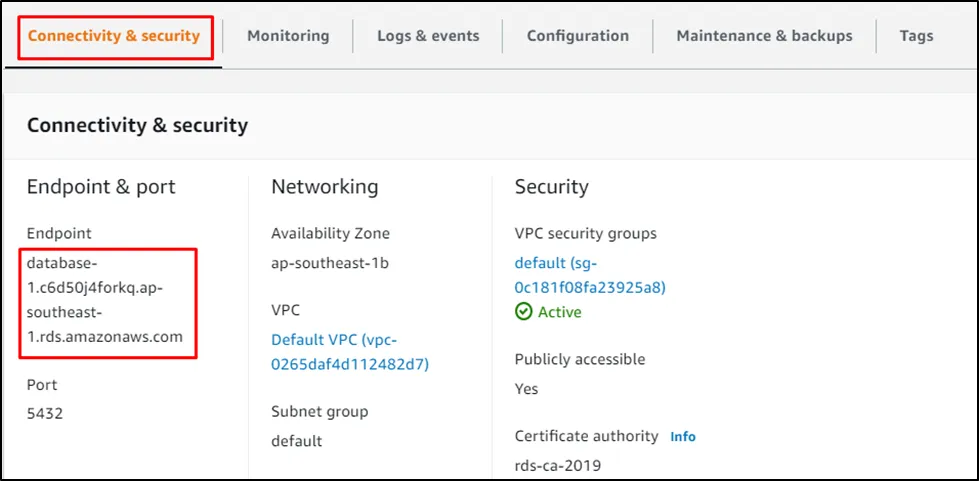979x481 pixels.
Task: Click the Connectivity & security section heading
Action: click(137, 125)
